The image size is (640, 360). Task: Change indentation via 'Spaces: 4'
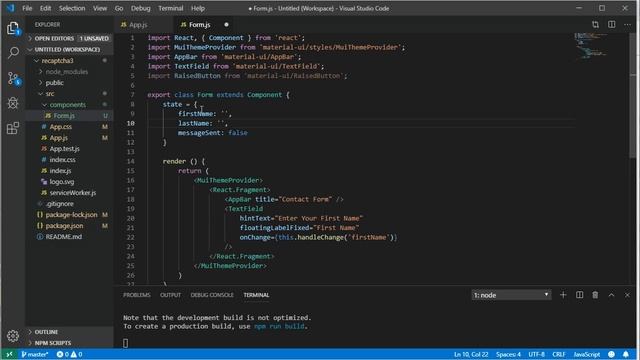tap(508, 354)
